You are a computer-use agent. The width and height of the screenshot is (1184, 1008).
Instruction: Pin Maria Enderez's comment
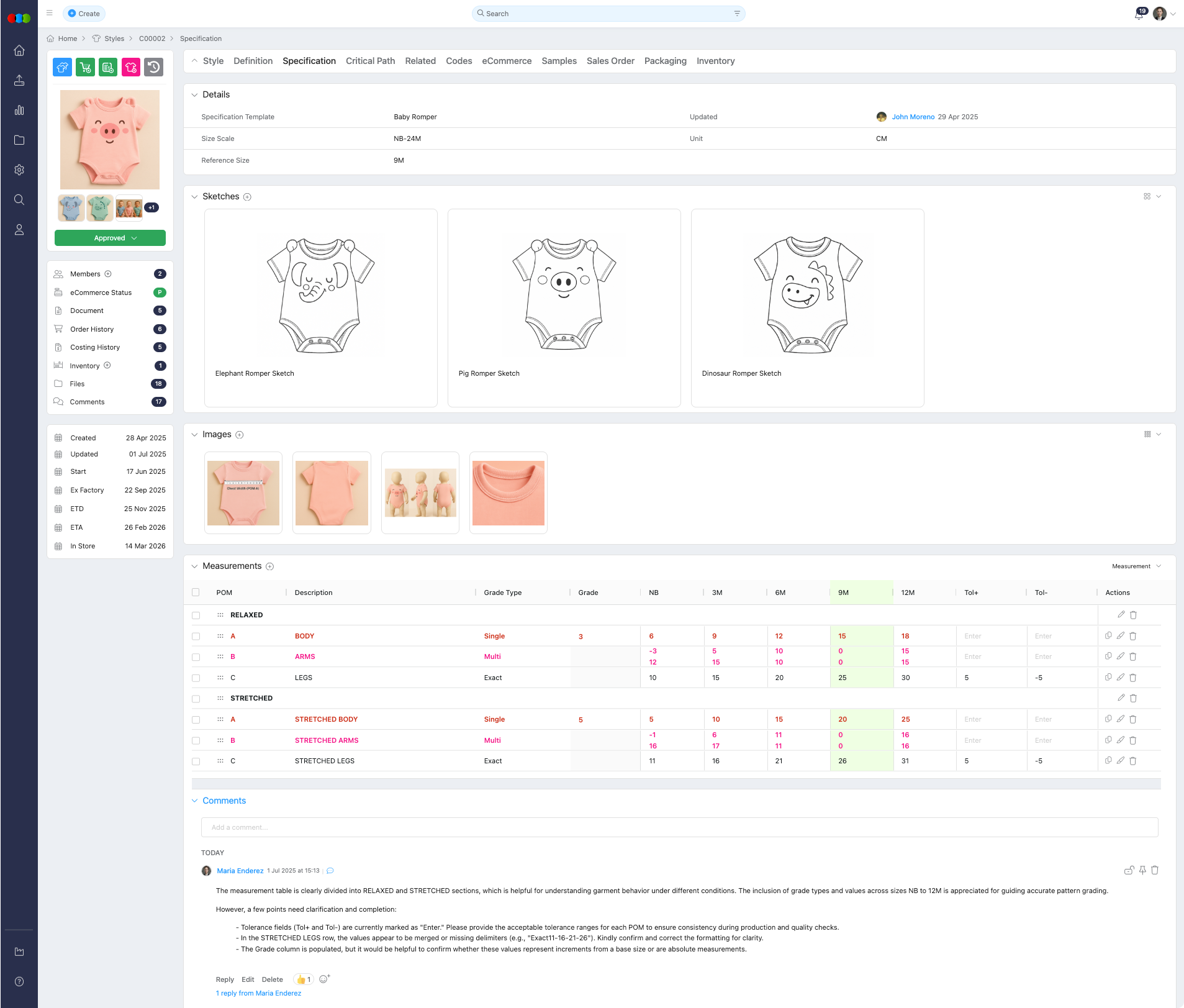1142,870
